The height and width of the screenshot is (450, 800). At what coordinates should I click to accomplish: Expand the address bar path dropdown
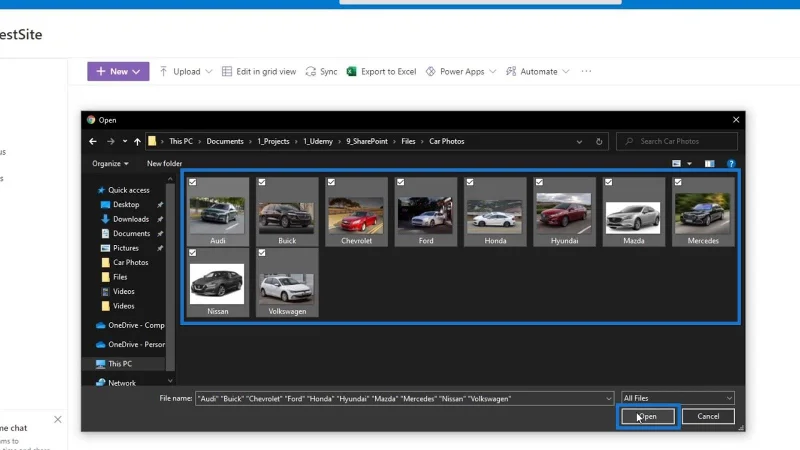tap(579, 141)
